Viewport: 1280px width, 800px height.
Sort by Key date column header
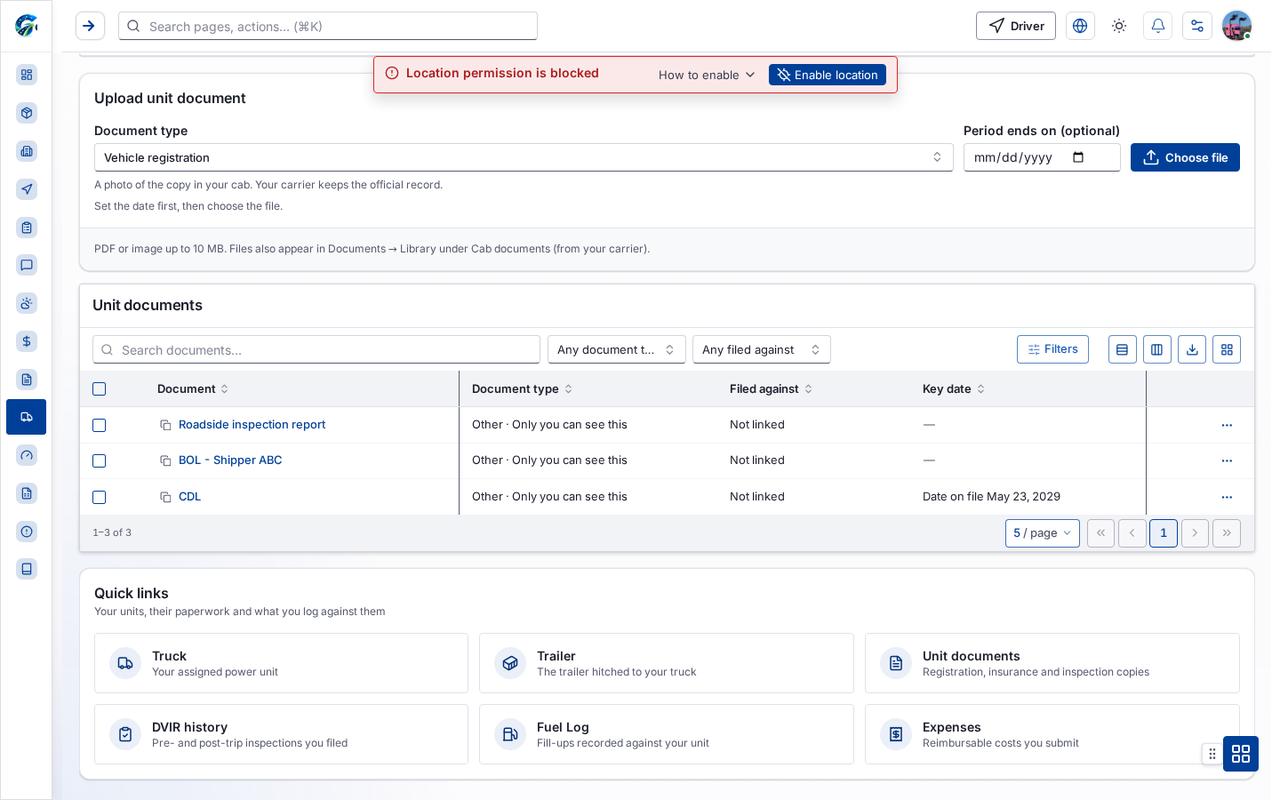[954, 389]
